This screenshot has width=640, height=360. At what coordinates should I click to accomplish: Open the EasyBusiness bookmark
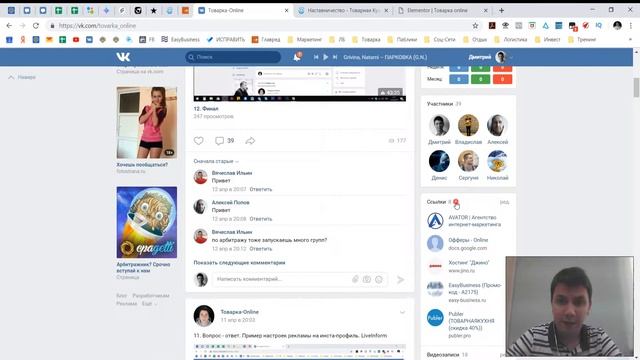[x=180, y=40]
